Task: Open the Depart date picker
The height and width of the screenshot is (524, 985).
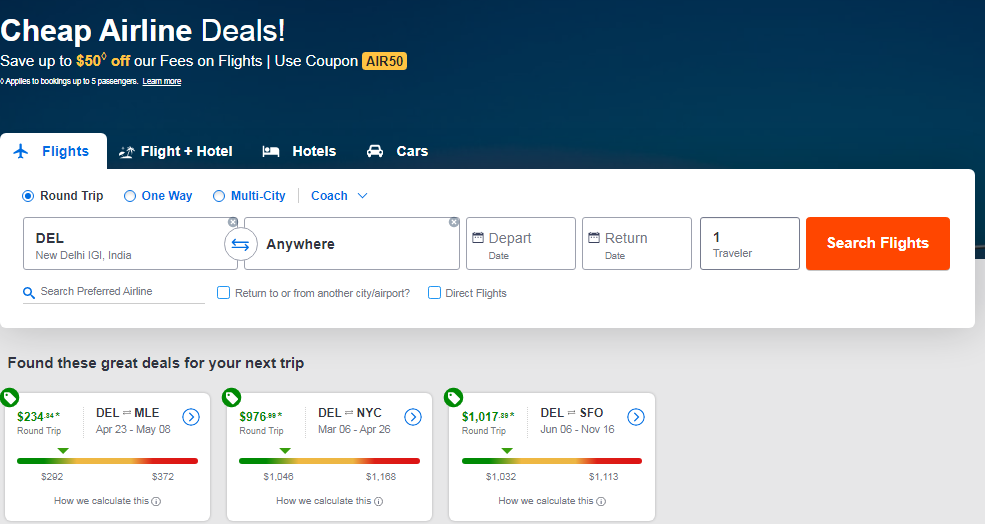Action: (520, 244)
